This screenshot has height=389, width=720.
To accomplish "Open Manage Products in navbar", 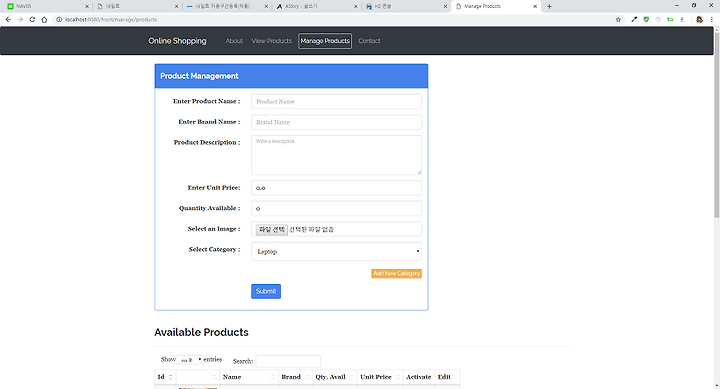I will 325,41.
